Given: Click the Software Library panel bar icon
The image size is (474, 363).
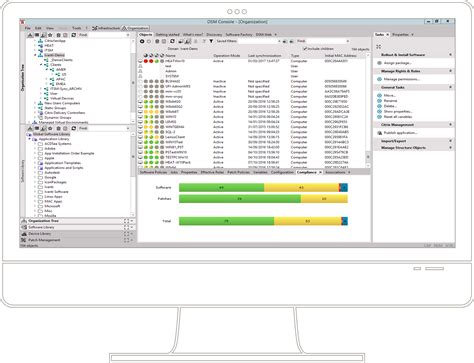Looking at the screenshot, I should [x=24, y=227].
